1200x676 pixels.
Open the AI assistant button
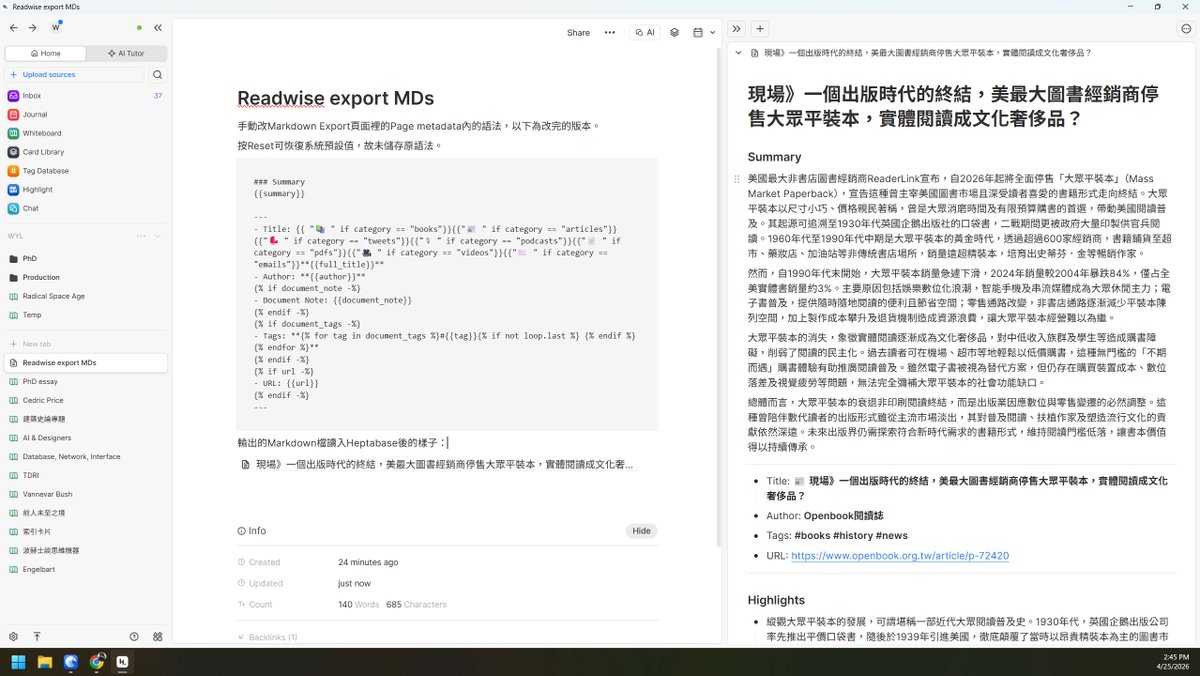[645, 32]
